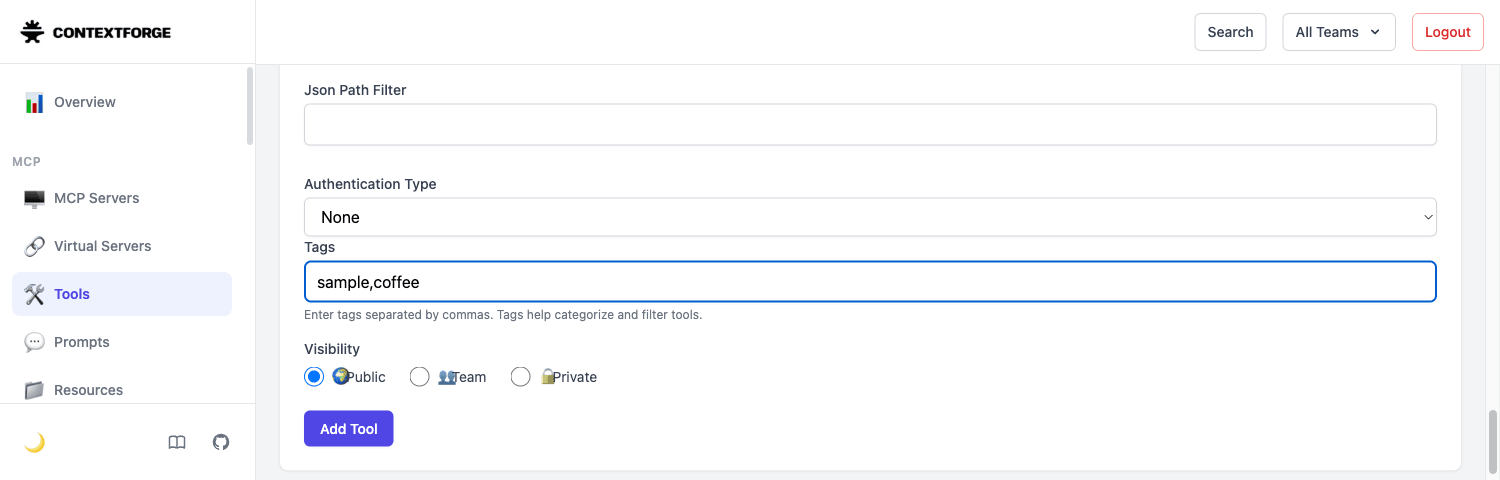Click the Logout button
This screenshot has height=480, width=1500.
pyautogui.click(x=1448, y=32)
